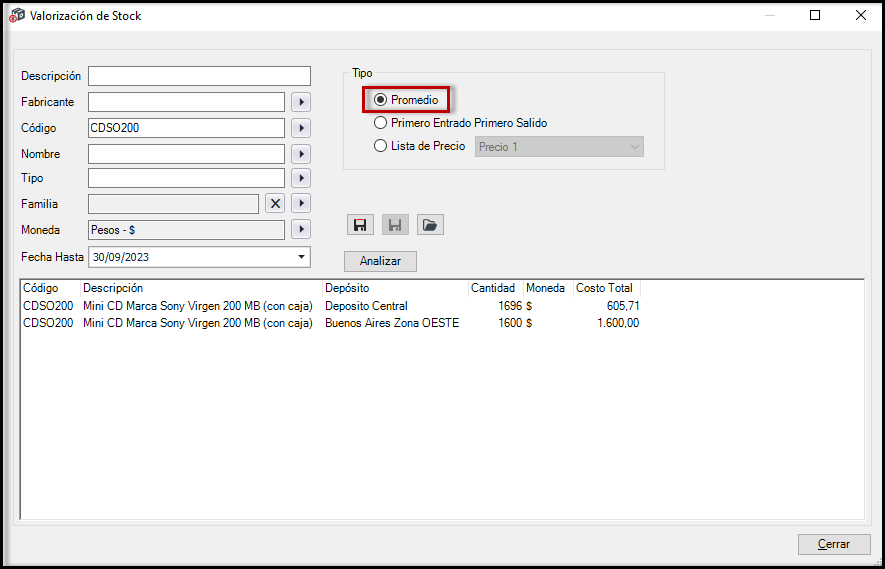This screenshot has height=569, width=885.
Task: Click the Nombre input field
Action: [186, 154]
